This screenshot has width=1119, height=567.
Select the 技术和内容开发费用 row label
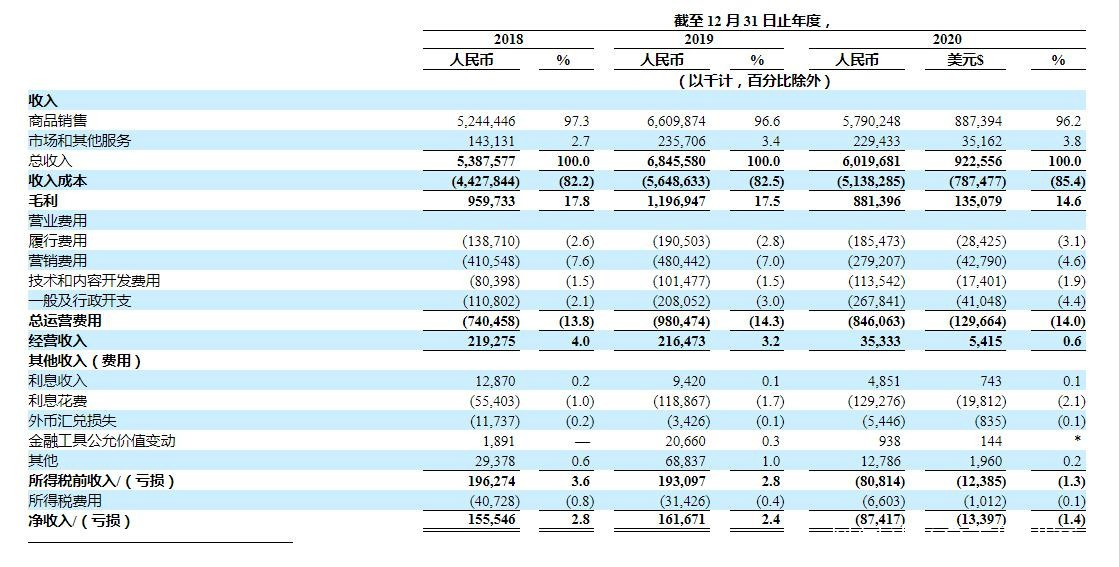click(94, 281)
